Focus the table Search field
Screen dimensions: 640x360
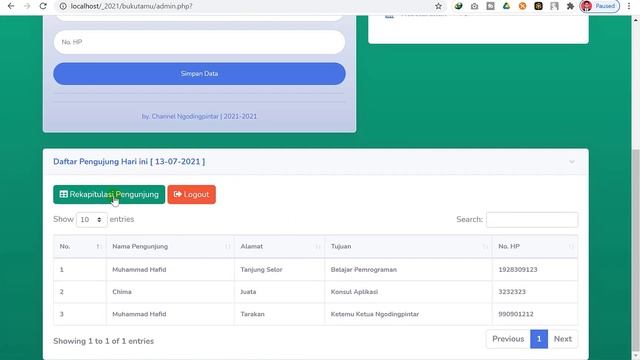pos(532,220)
